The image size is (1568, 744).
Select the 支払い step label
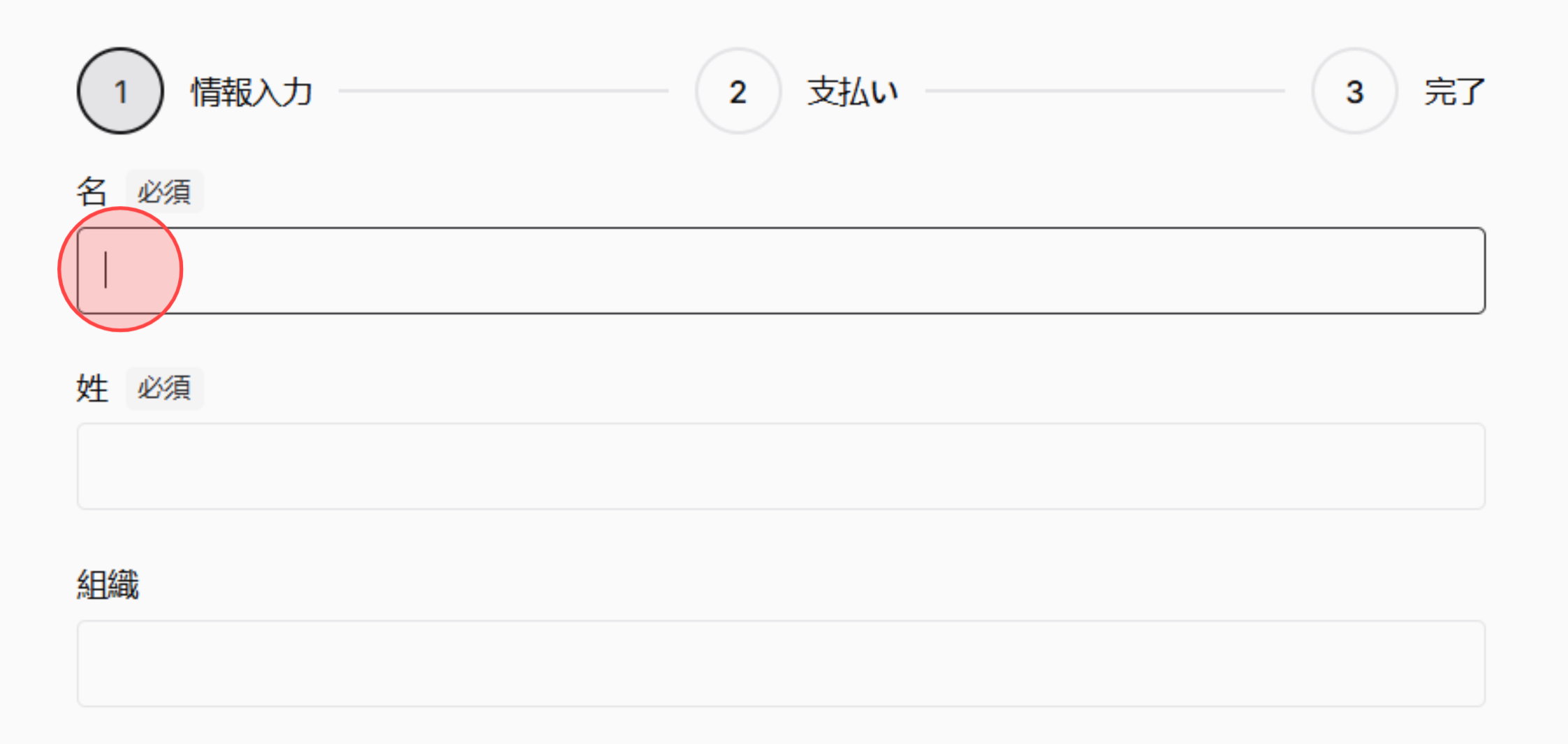(851, 91)
